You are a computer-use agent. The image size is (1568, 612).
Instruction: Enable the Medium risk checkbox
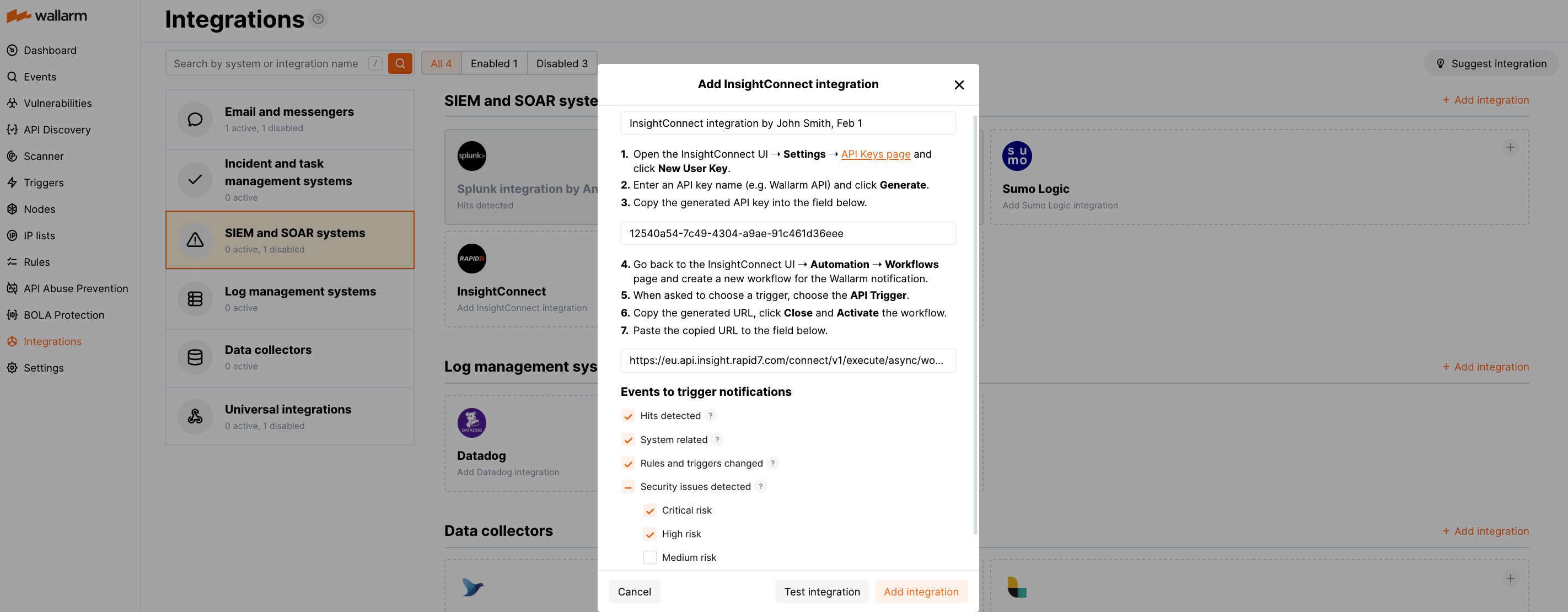coord(649,556)
